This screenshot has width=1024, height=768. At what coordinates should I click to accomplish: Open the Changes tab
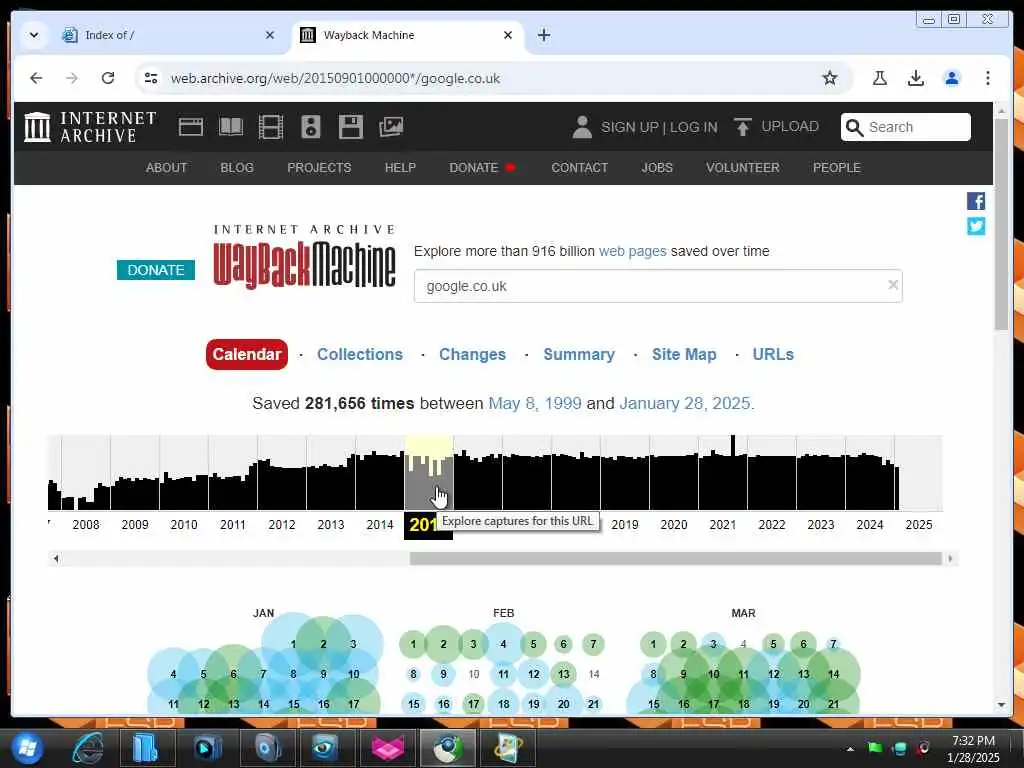[x=472, y=354]
